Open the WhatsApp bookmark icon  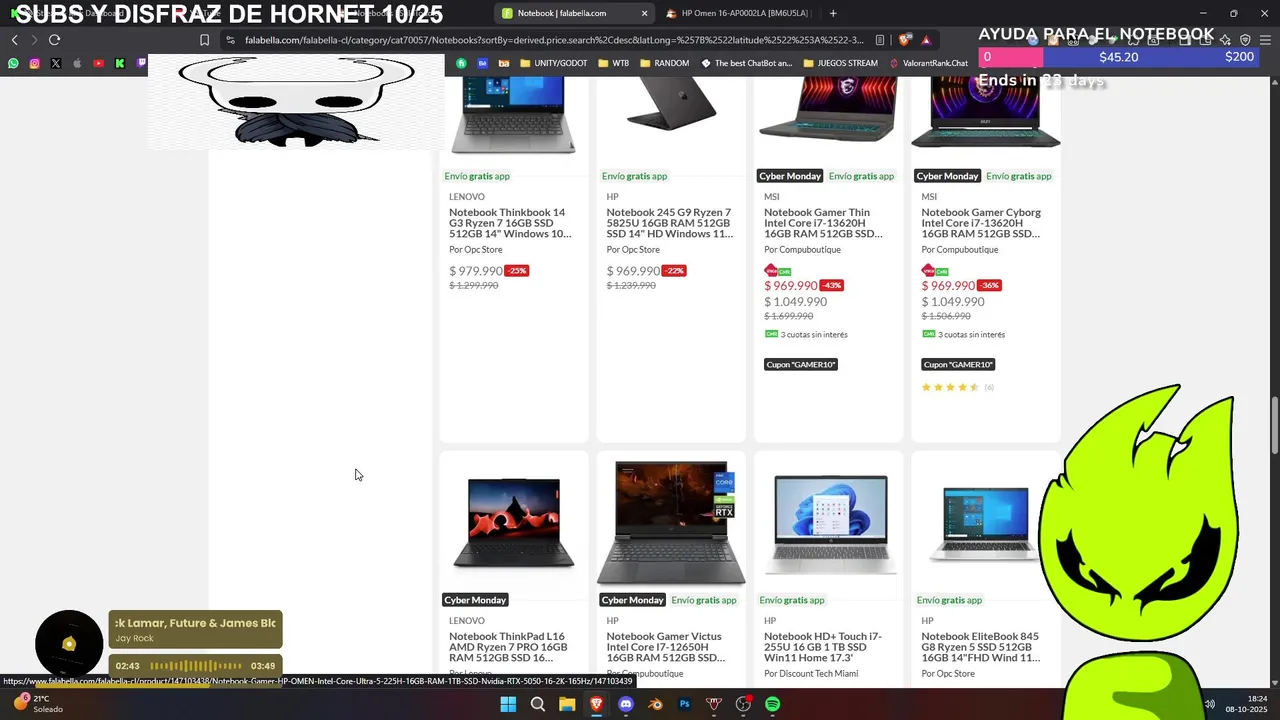tap(13, 63)
